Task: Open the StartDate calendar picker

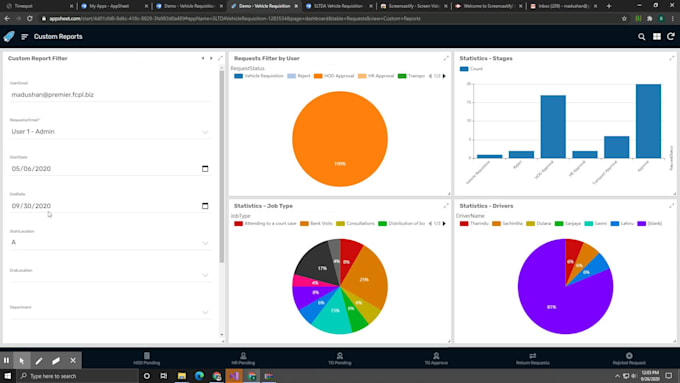Action: tap(205, 169)
